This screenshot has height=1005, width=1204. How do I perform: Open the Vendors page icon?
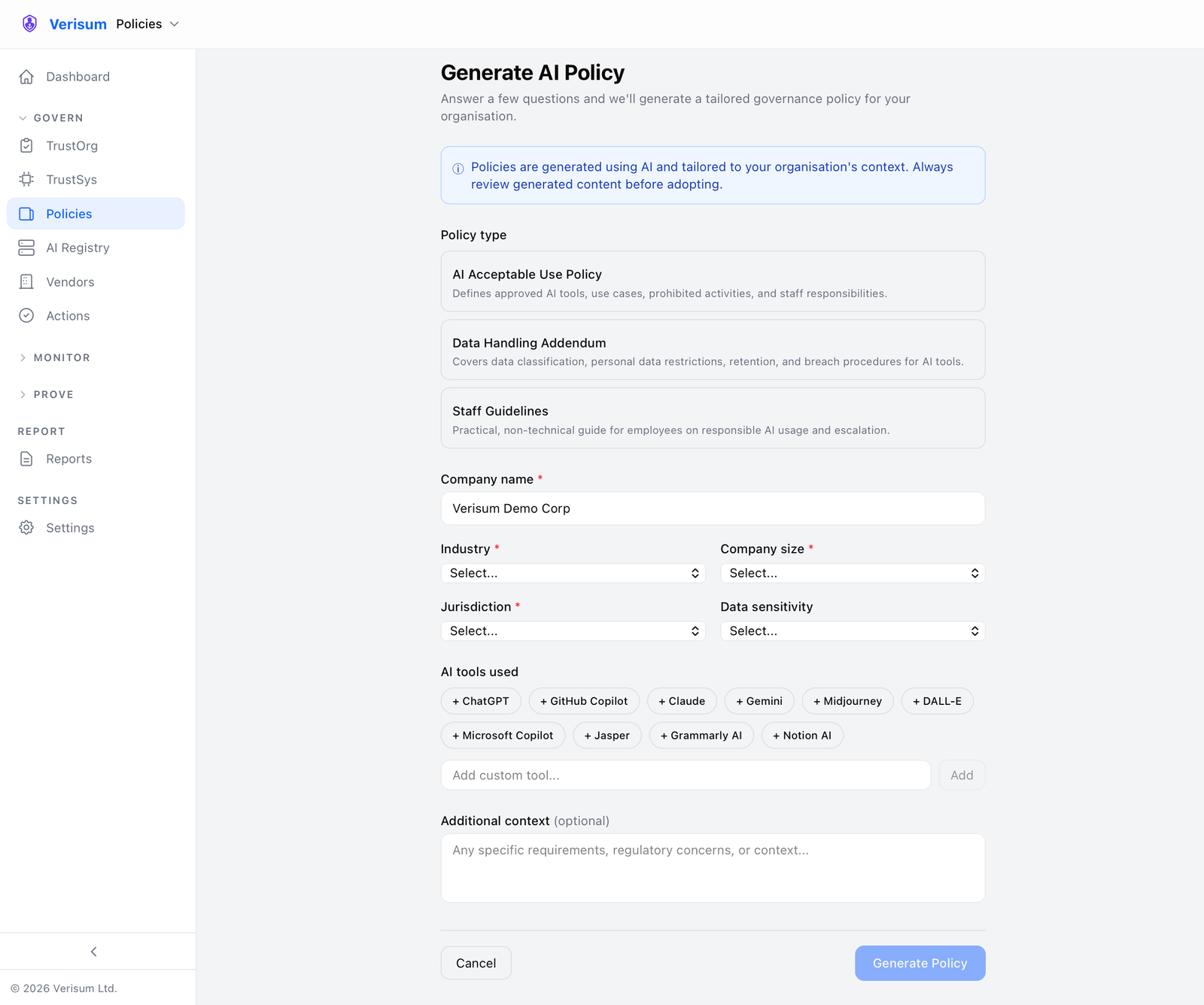pyautogui.click(x=26, y=281)
